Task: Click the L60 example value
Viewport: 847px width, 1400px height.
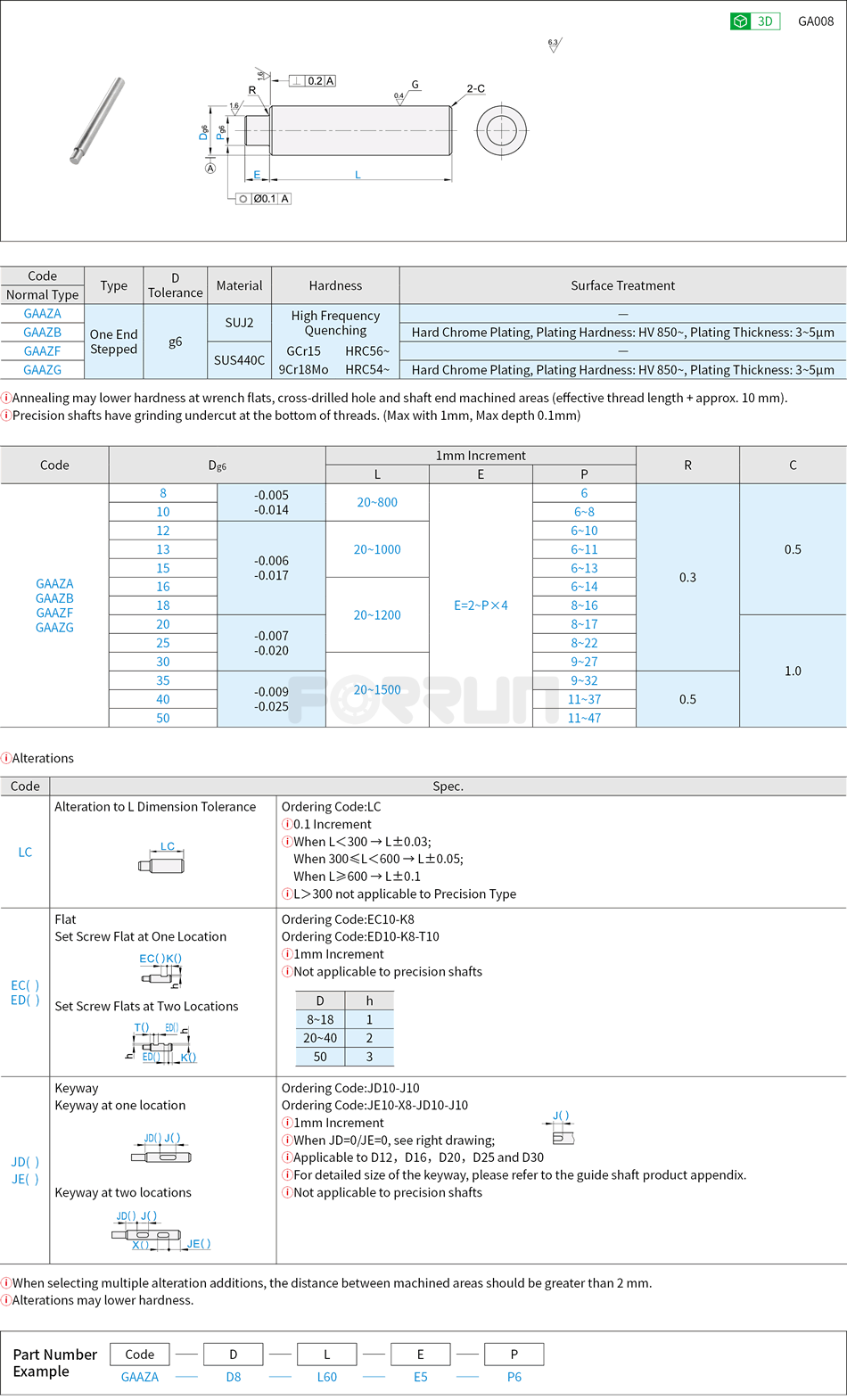Action: [327, 1377]
